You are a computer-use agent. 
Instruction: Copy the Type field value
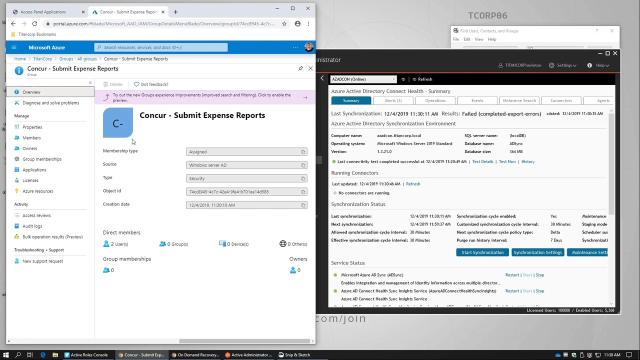coord(303,178)
